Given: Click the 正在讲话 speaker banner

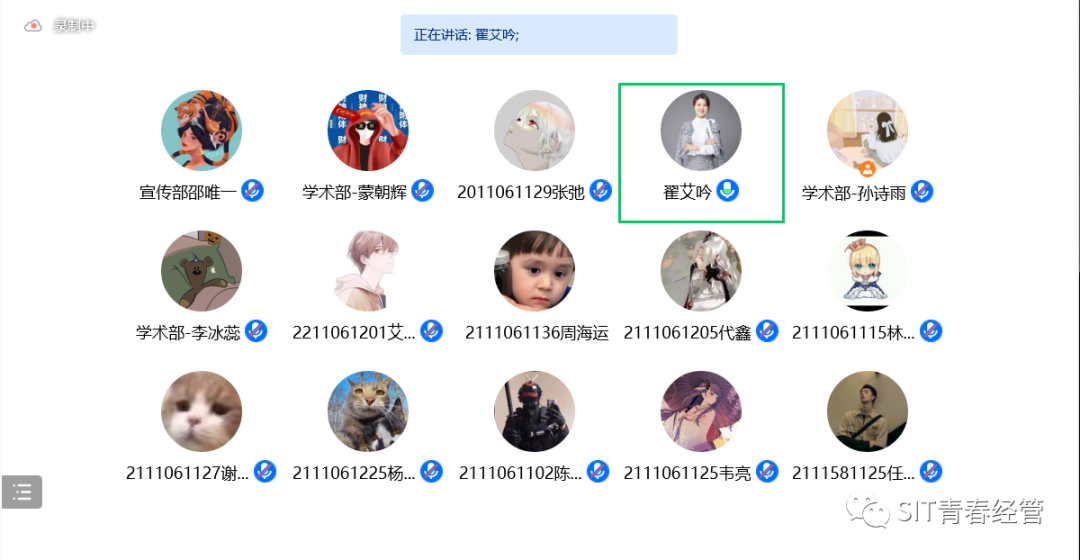Looking at the screenshot, I should [539, 34].
